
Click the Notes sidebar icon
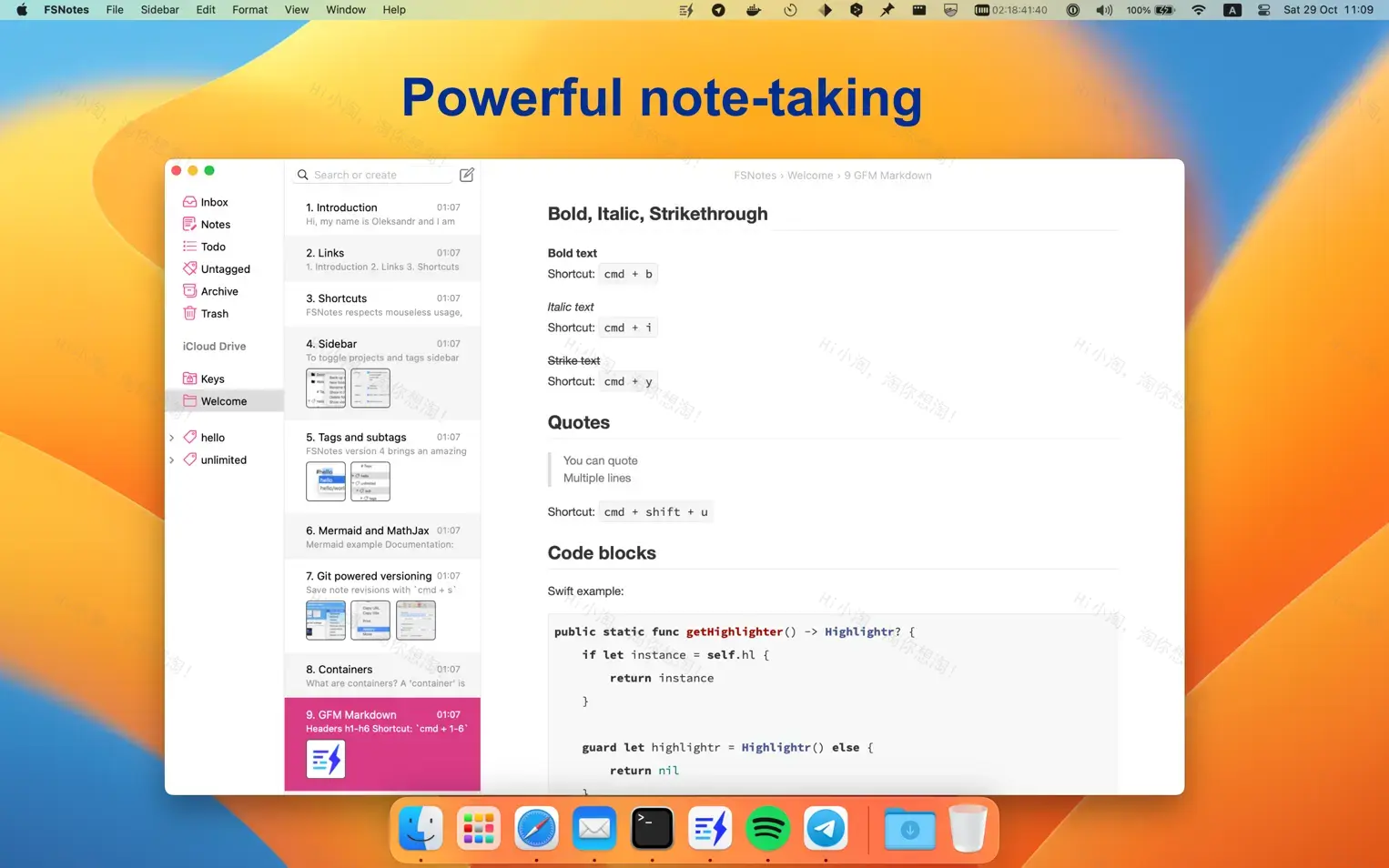click(x=189, y=224)
